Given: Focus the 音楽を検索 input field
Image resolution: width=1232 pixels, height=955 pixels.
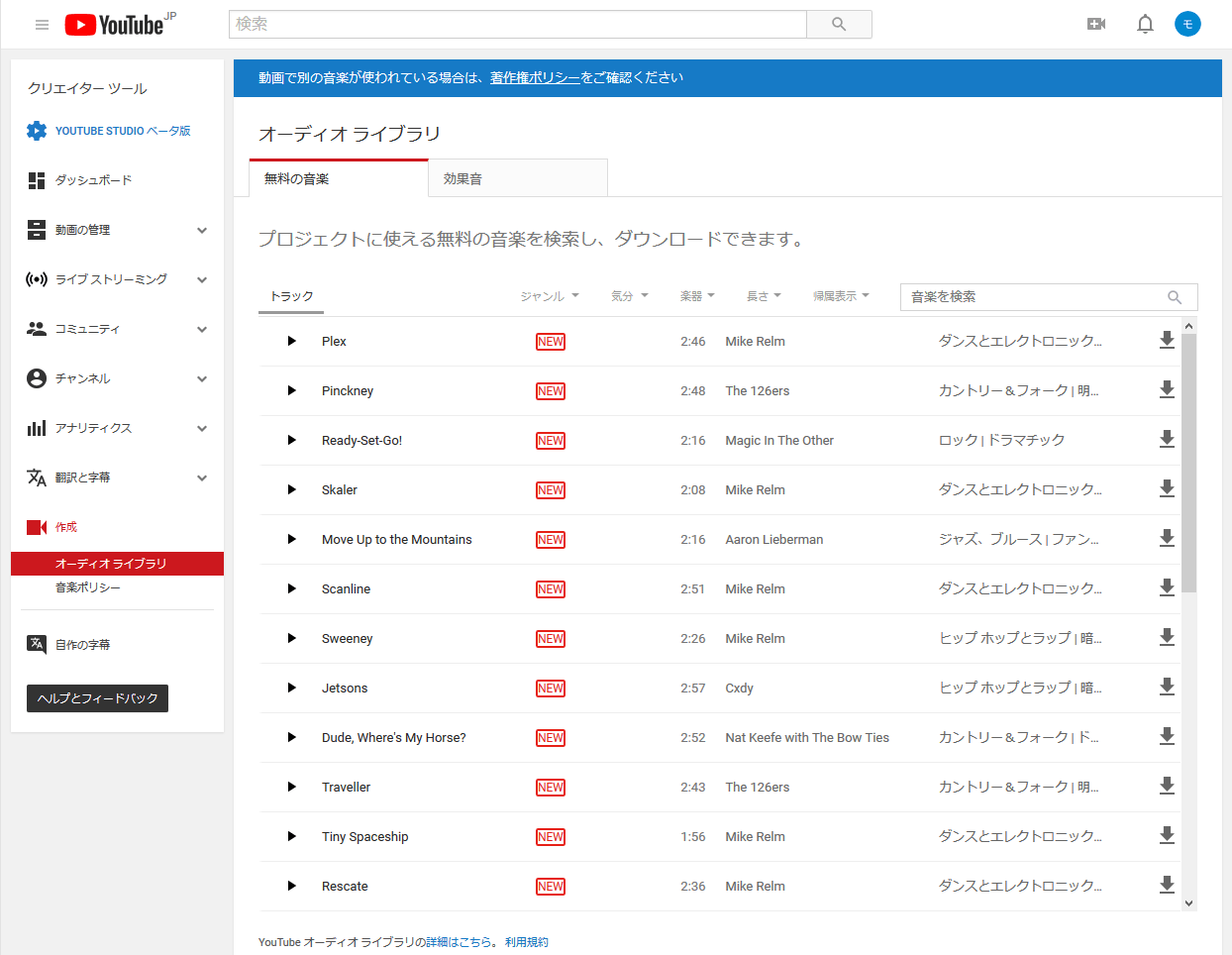Looking at the screenshot, I should [x=1049, y=297].
